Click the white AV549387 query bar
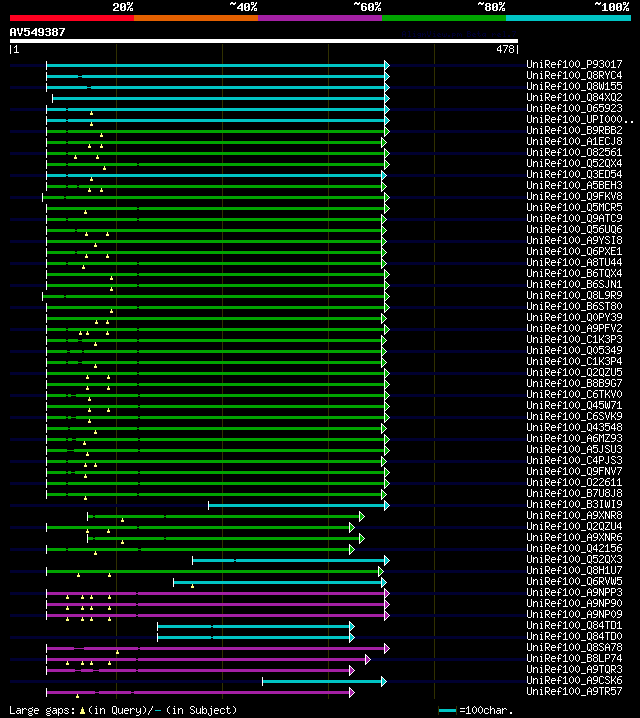This screenshot has height=718, width=640. pos(264,41)
